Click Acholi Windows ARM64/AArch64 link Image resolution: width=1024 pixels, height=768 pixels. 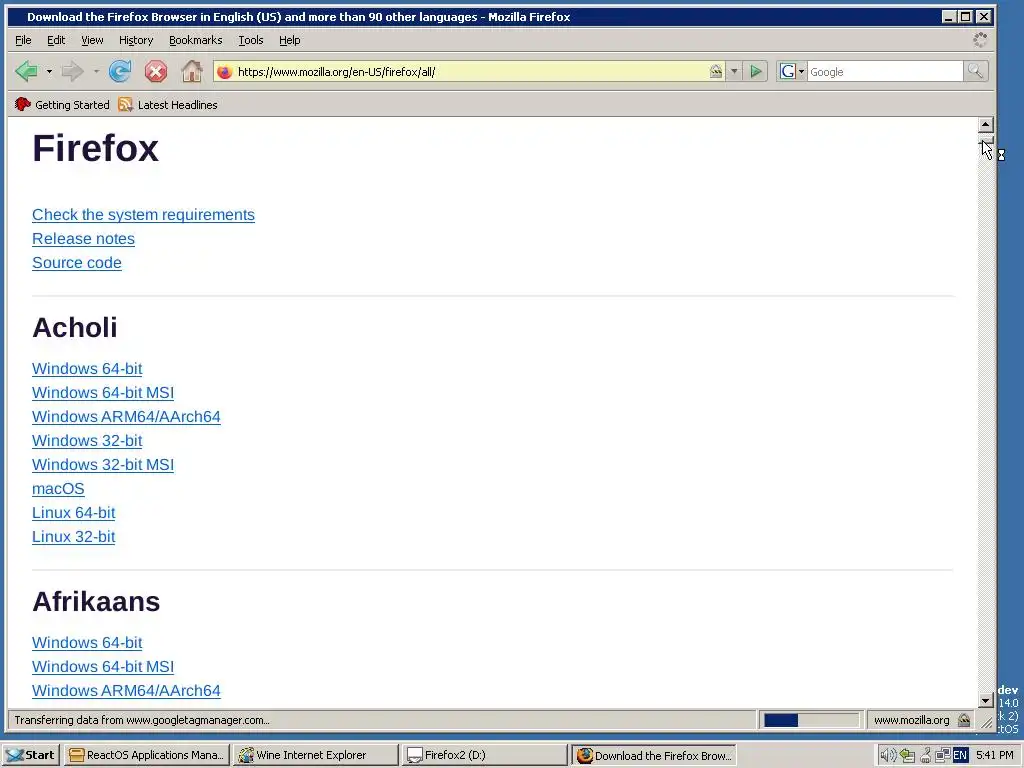point(126,417)
